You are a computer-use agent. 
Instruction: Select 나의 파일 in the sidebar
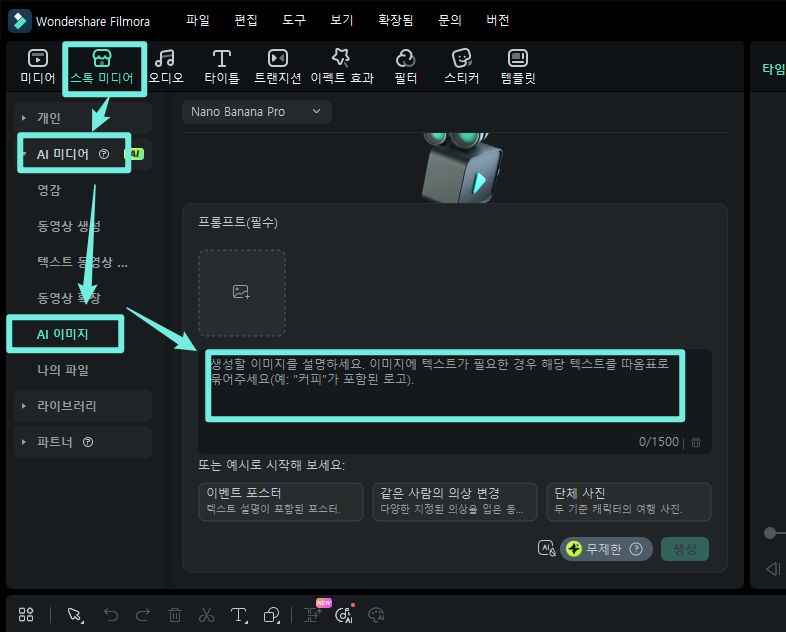[x=63, y=370]
